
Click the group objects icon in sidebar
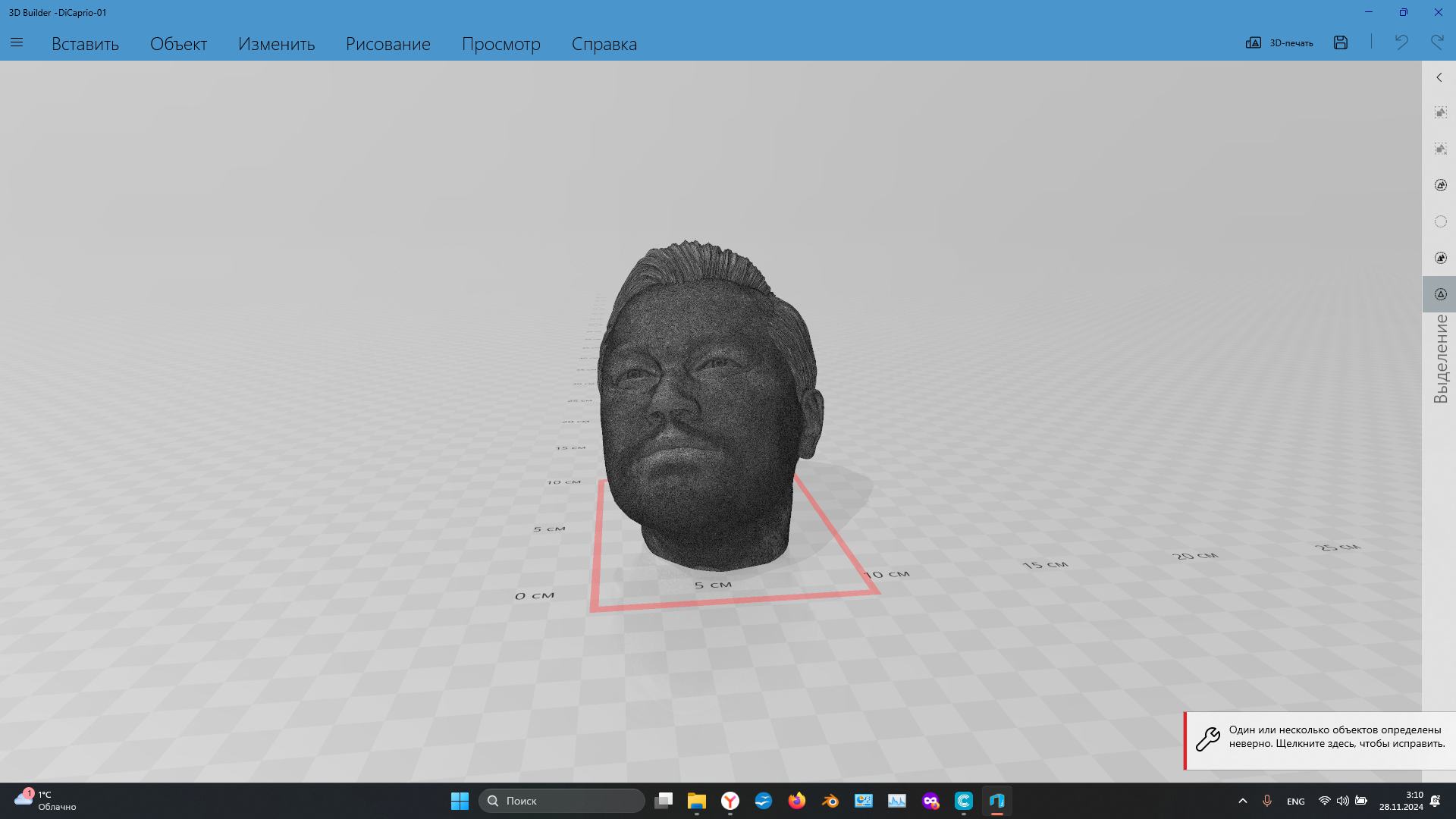tap(1441, 112)
